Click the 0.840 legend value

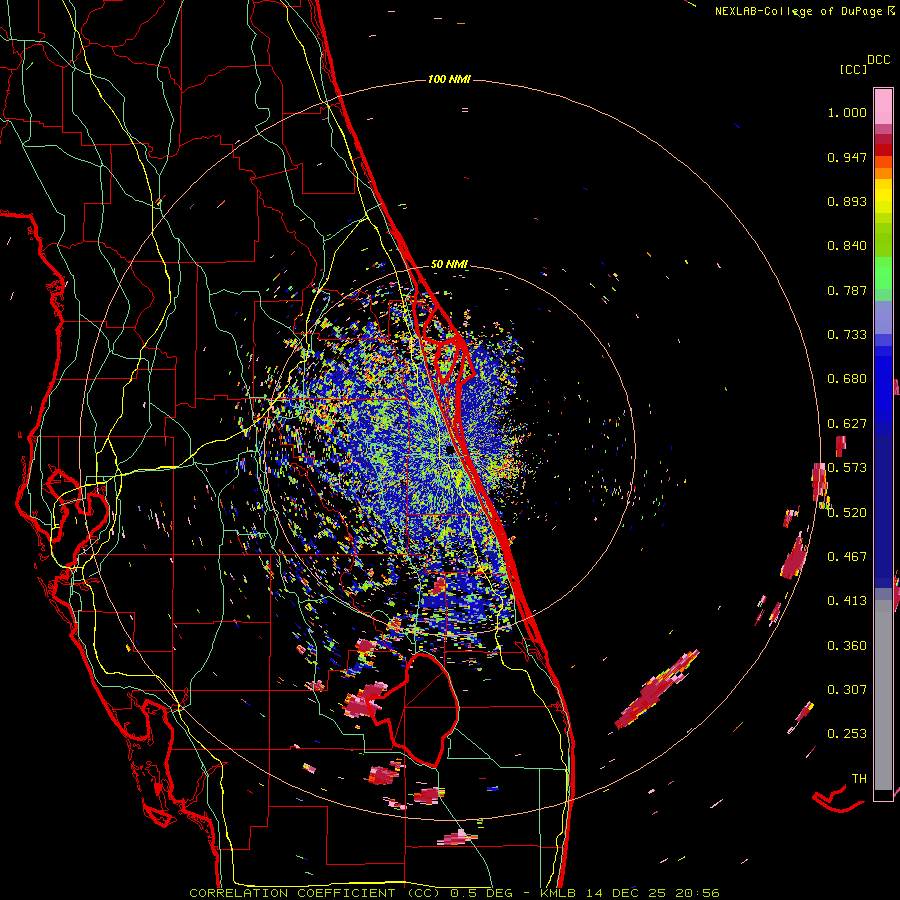847,246
